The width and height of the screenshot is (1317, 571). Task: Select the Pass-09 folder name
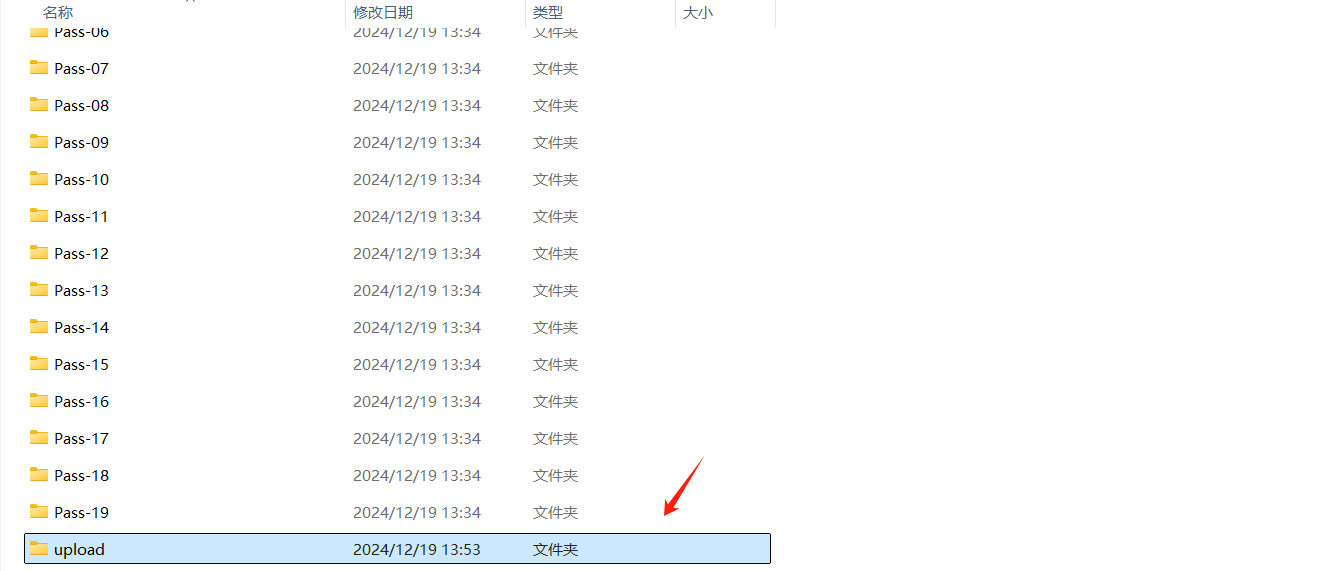point(82,142)
